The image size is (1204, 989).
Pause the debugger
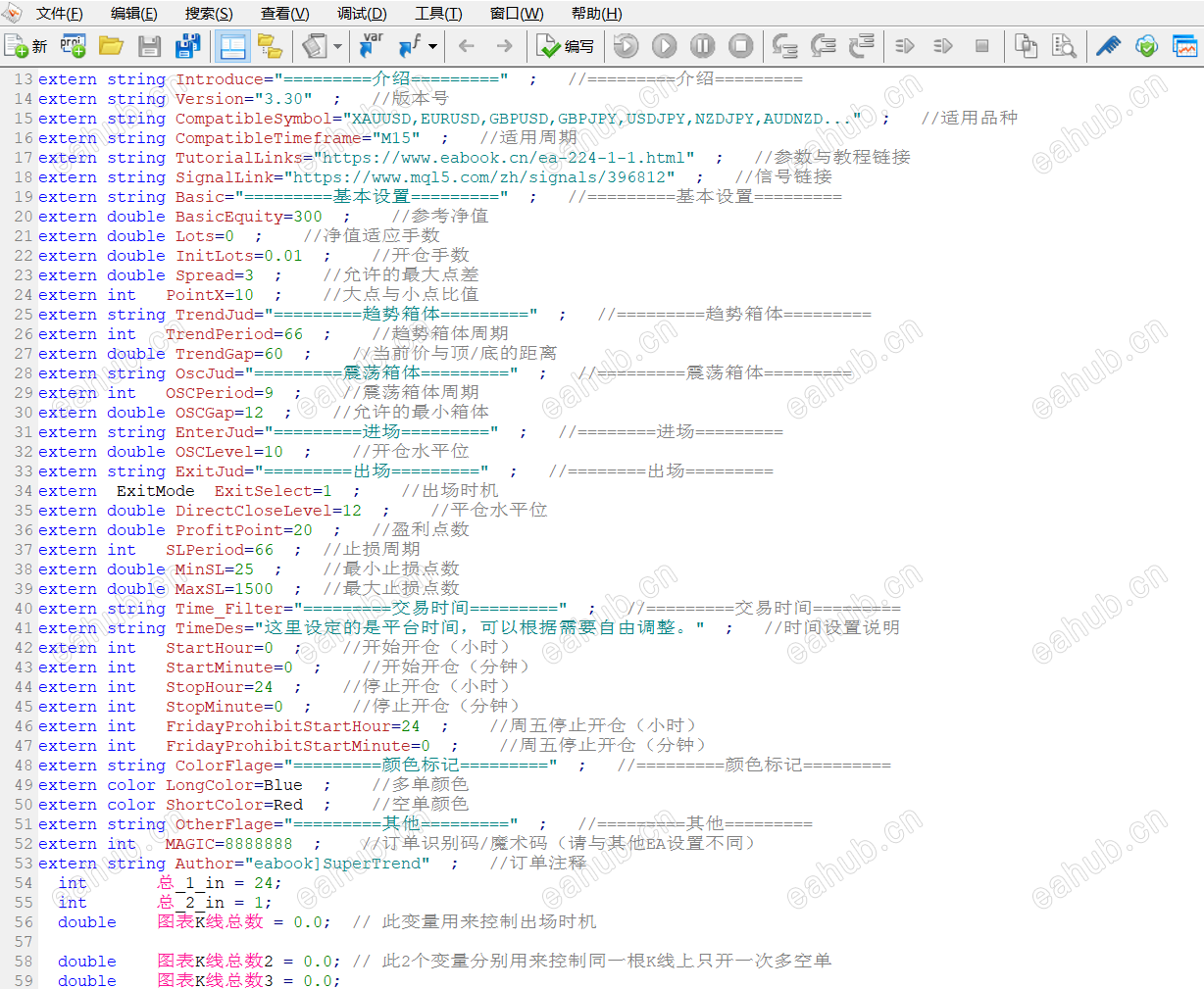point(703,46)
